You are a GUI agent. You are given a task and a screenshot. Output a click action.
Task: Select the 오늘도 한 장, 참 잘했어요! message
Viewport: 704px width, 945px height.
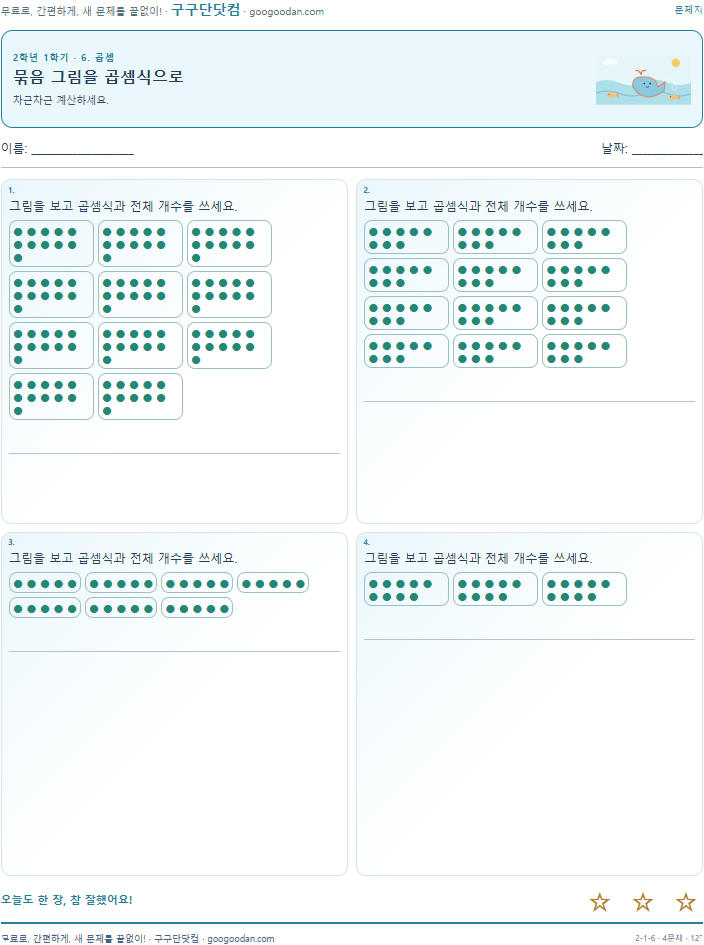click(x=67, y=900)
